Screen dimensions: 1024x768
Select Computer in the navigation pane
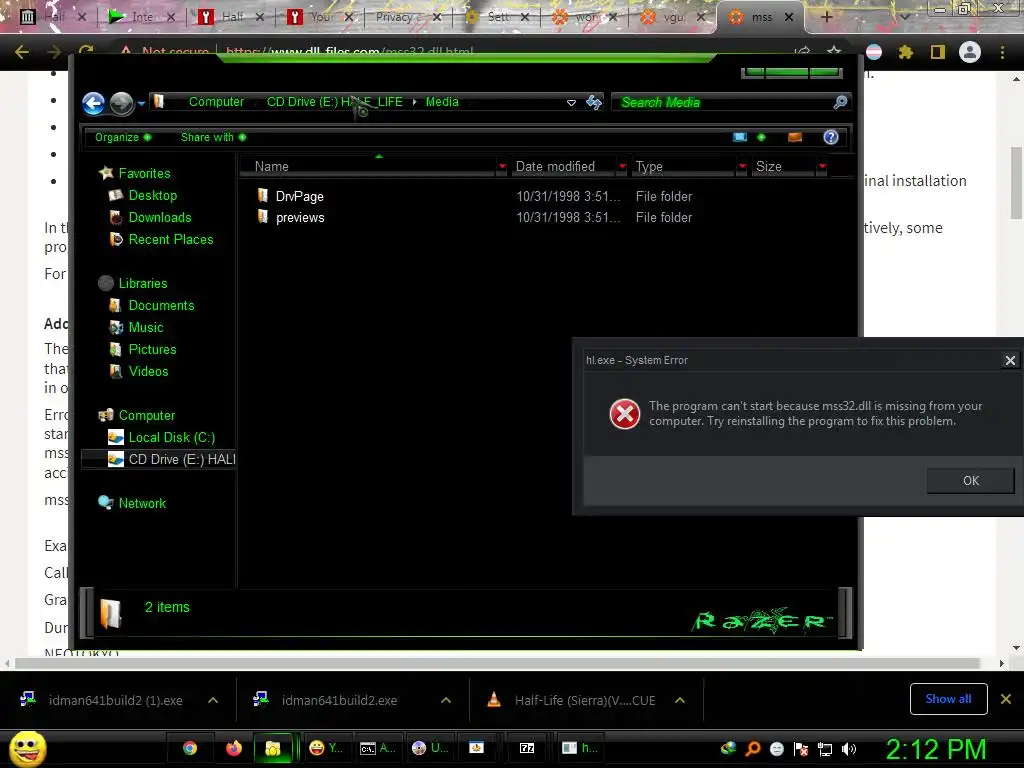[146, 415]
